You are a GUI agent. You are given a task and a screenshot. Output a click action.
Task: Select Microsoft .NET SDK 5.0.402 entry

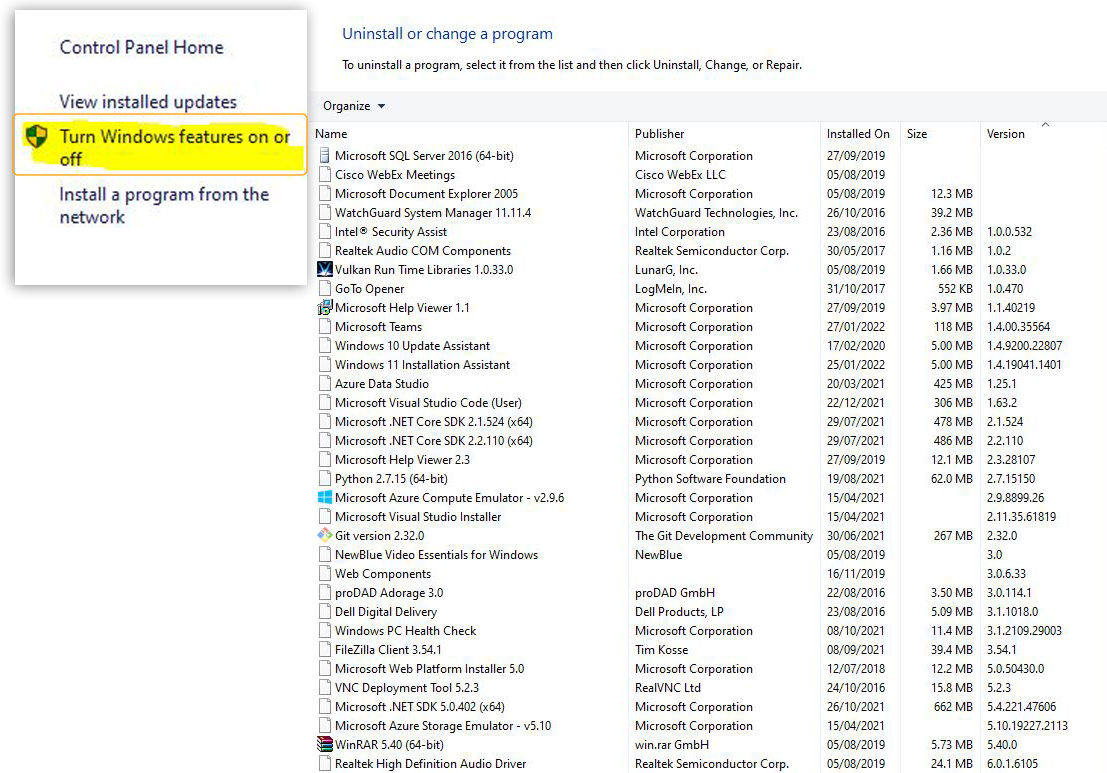point(419,707)
